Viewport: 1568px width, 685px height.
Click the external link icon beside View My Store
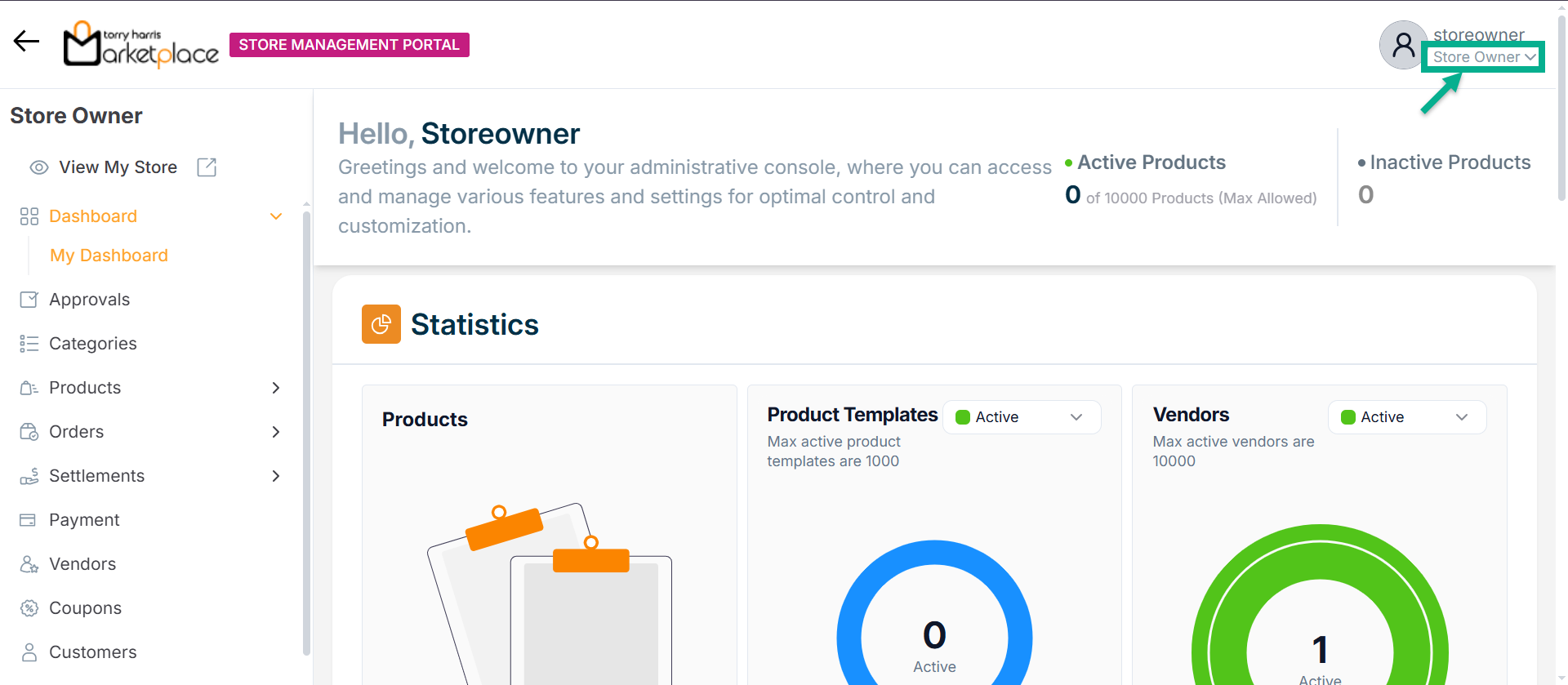(x=207, y=167)
